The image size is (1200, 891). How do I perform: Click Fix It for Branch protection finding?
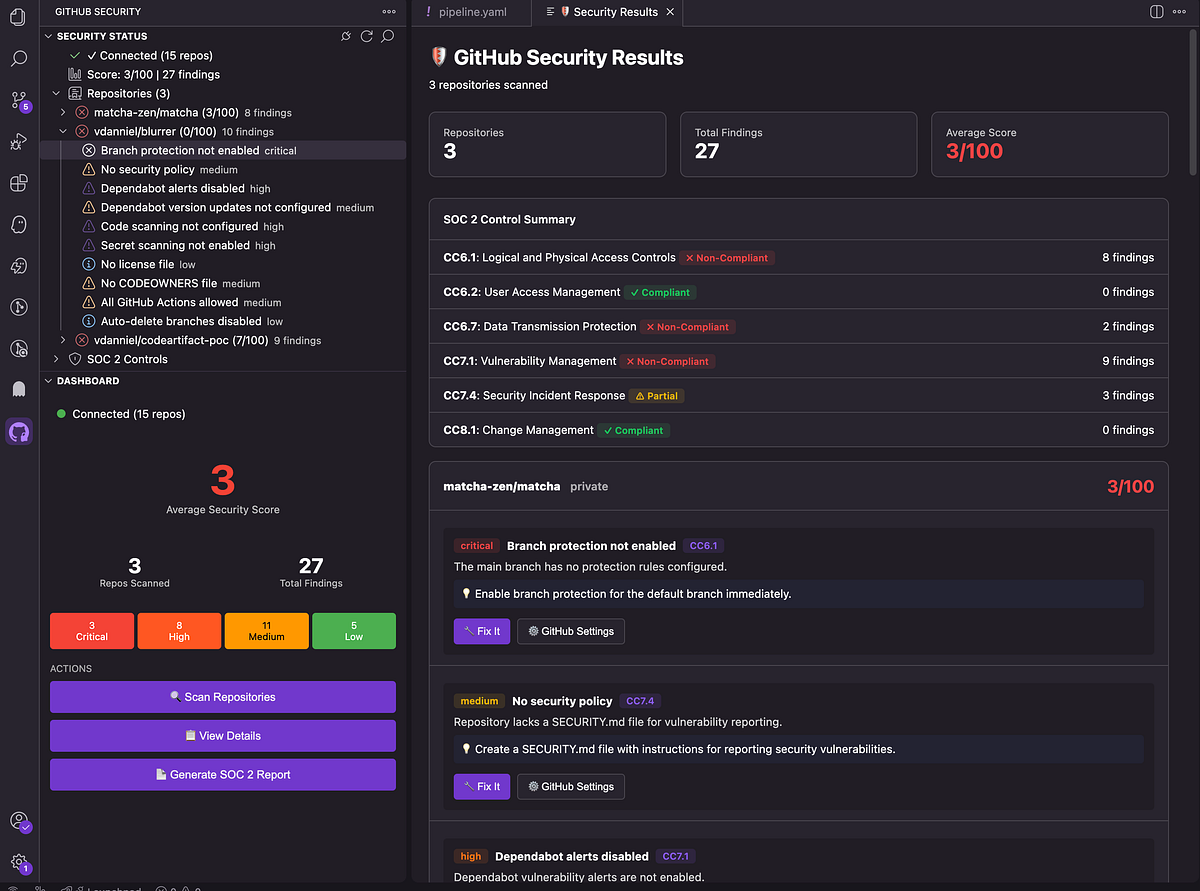(482, 631)
